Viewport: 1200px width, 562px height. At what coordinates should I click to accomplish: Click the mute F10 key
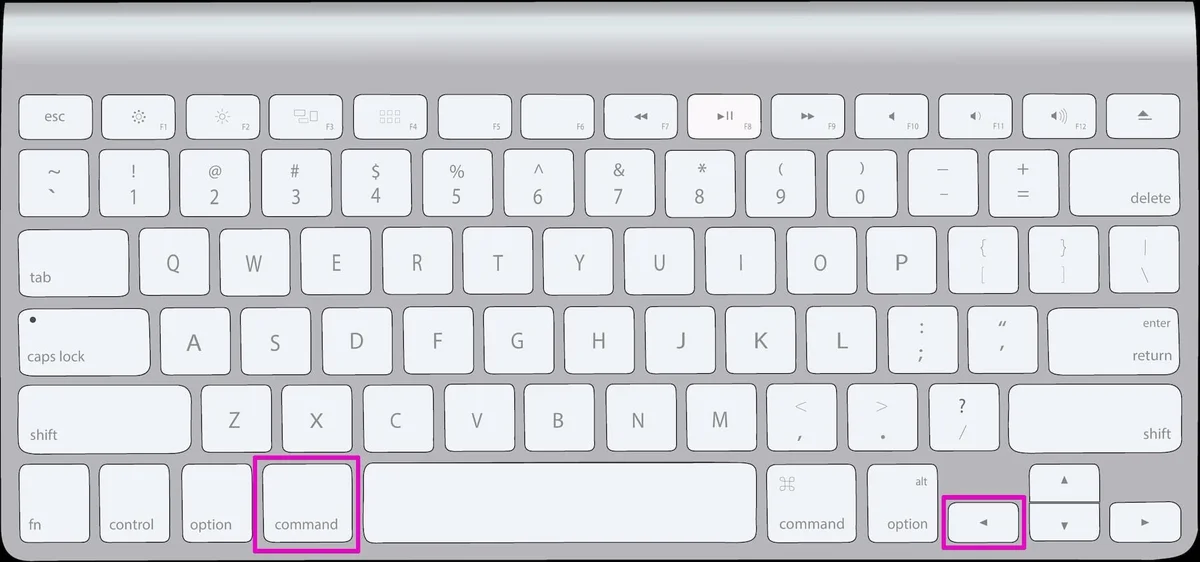[892, 117]
